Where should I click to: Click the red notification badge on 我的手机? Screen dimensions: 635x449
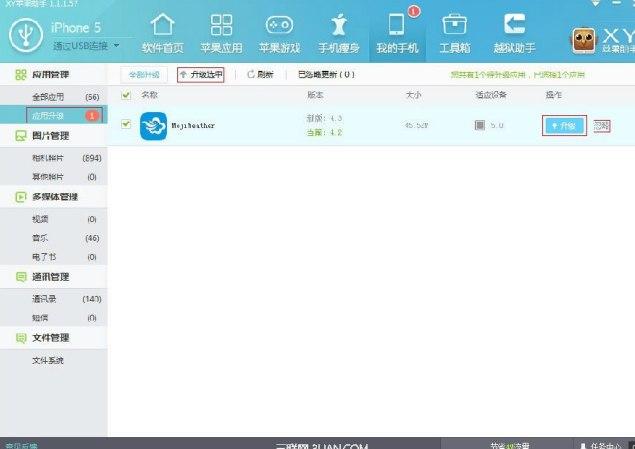[413, 11]
